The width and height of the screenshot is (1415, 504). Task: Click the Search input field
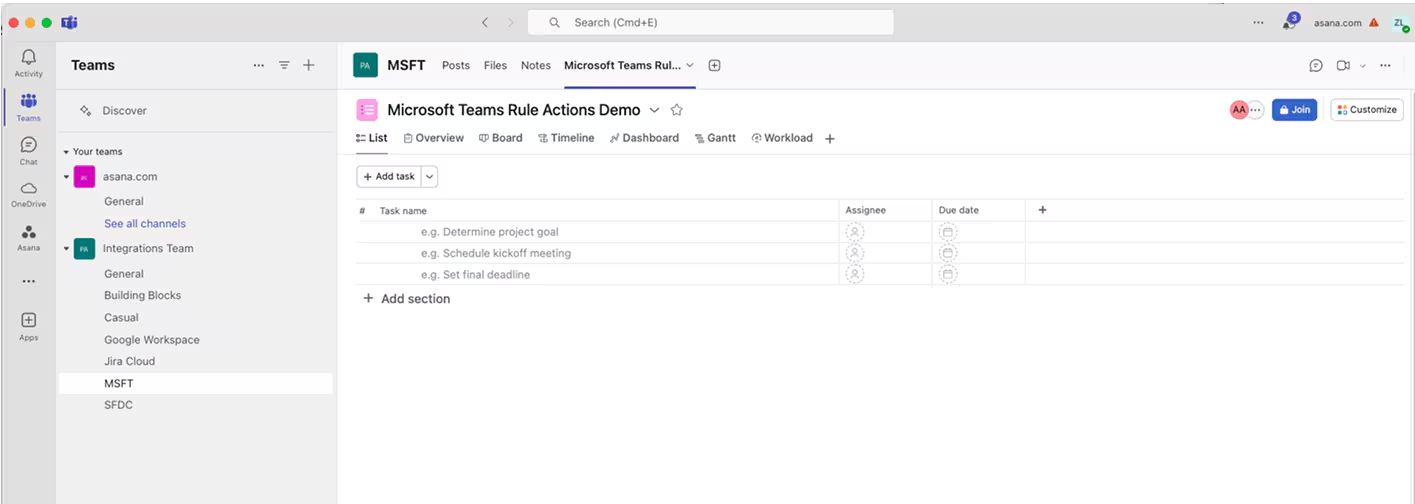[710, 22]
